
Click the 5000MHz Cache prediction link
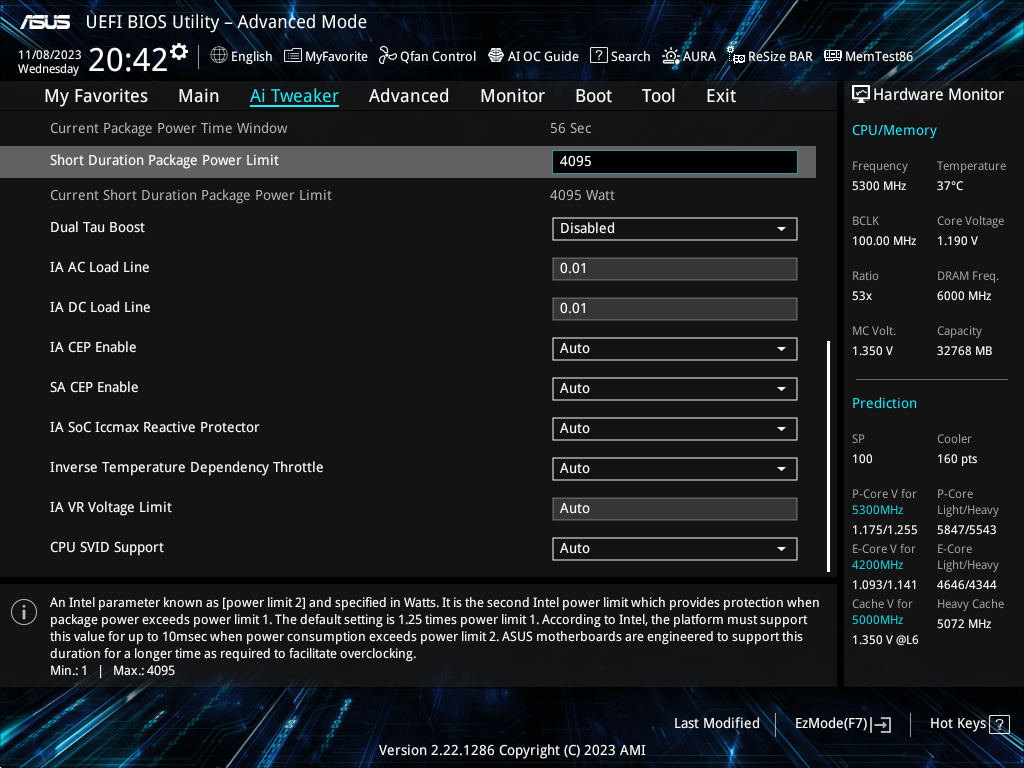click(x=877, y=620)
